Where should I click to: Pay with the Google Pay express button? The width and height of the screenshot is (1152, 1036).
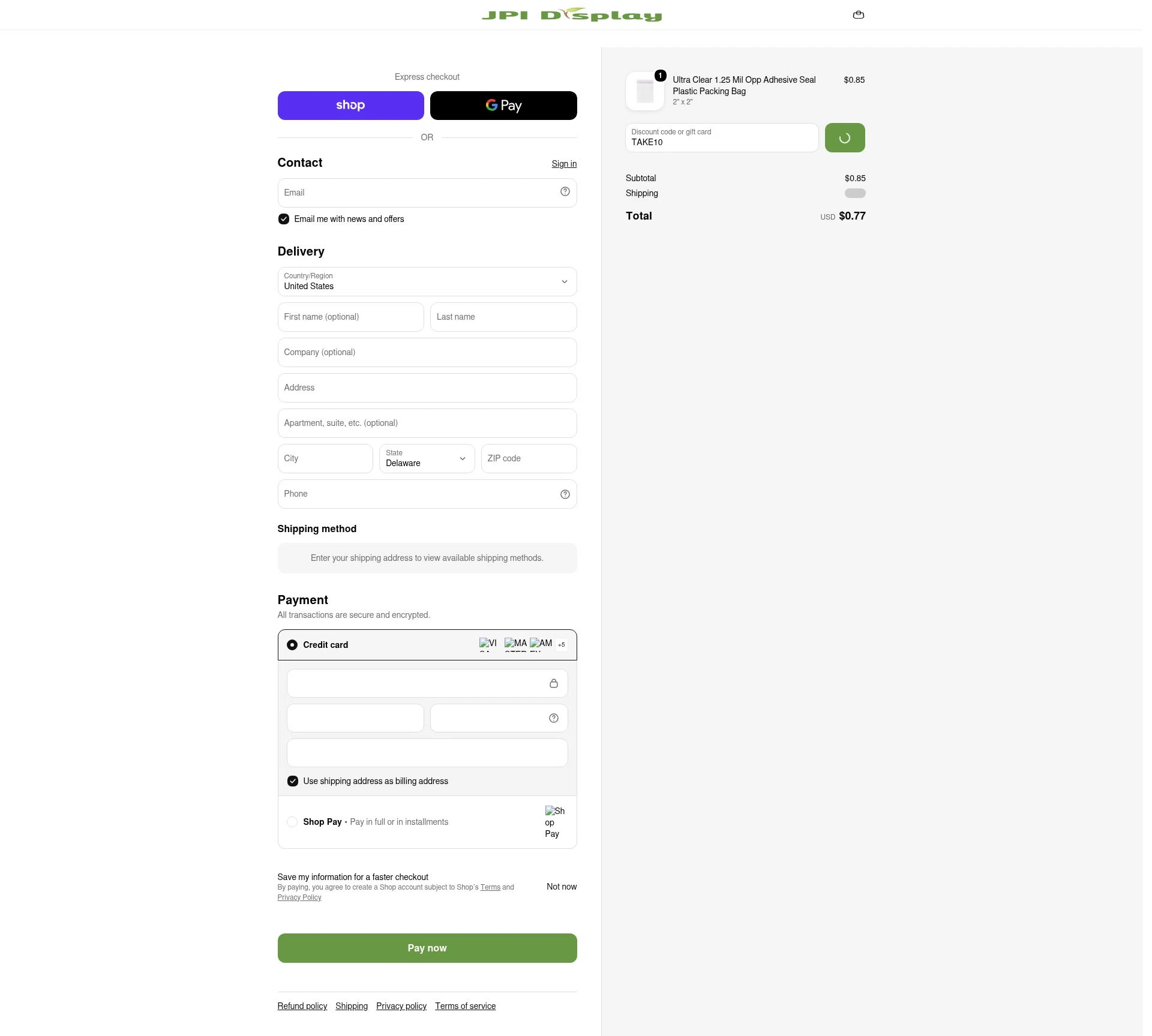[503, 106]
